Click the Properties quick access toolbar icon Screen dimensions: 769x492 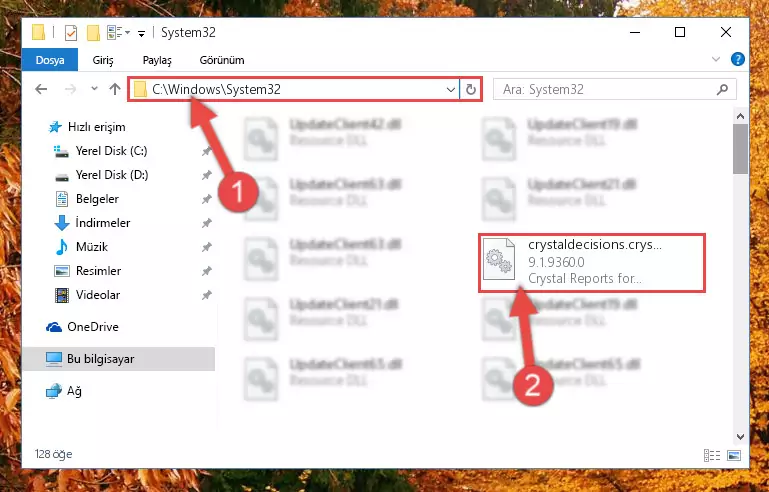tap(71, 33)
